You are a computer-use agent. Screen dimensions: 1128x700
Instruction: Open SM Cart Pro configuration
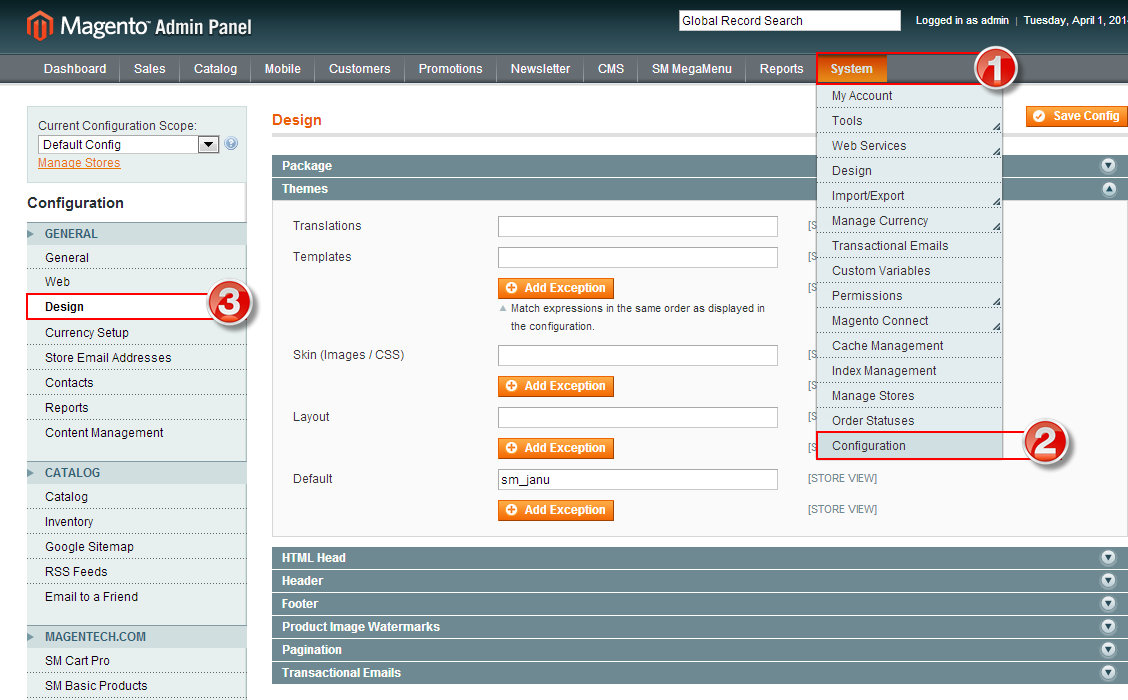tap(137, 660)
